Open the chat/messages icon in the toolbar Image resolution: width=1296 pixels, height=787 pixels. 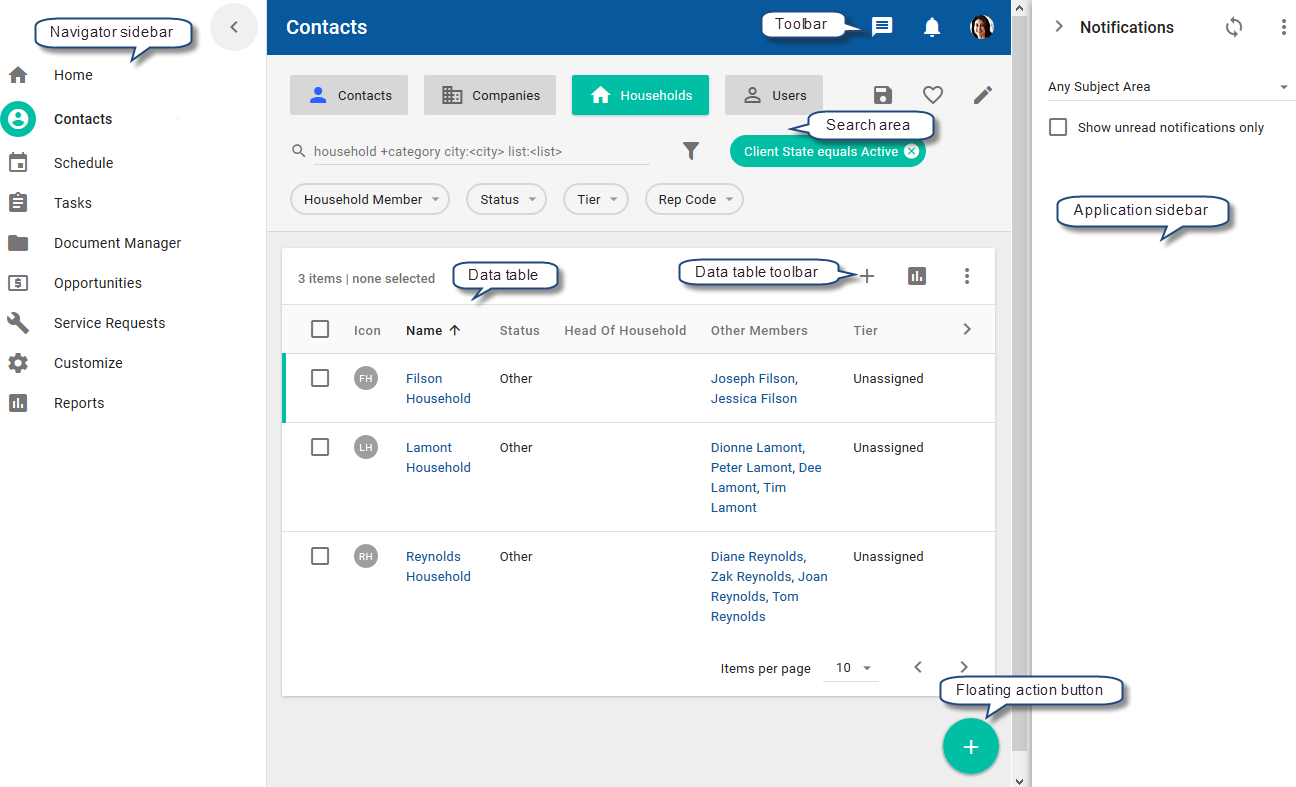pos(881,27)
